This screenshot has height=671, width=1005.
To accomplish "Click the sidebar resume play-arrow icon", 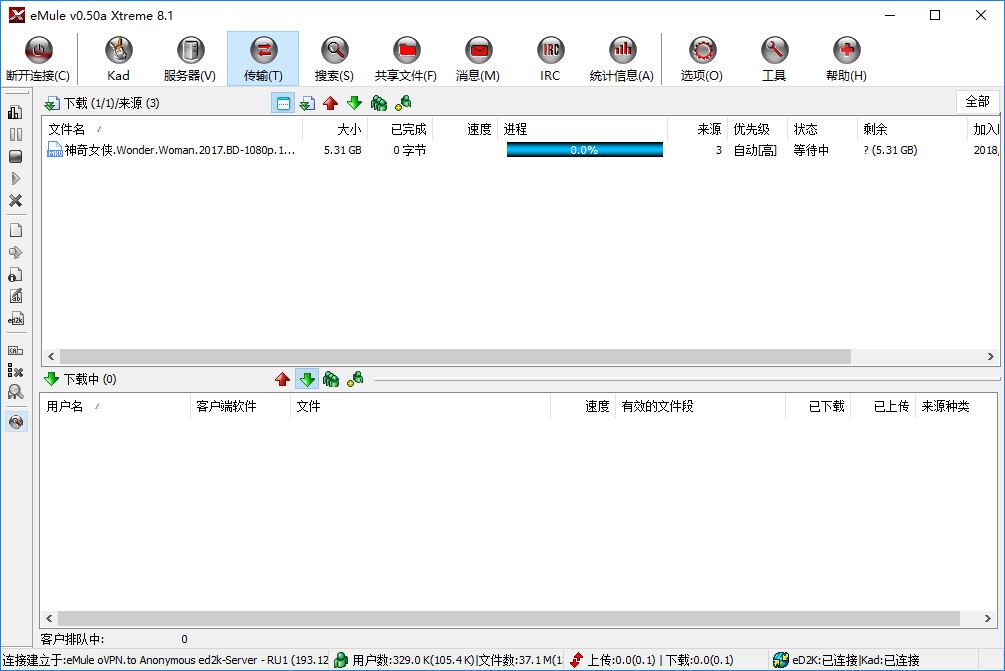I will pos(15,179).
